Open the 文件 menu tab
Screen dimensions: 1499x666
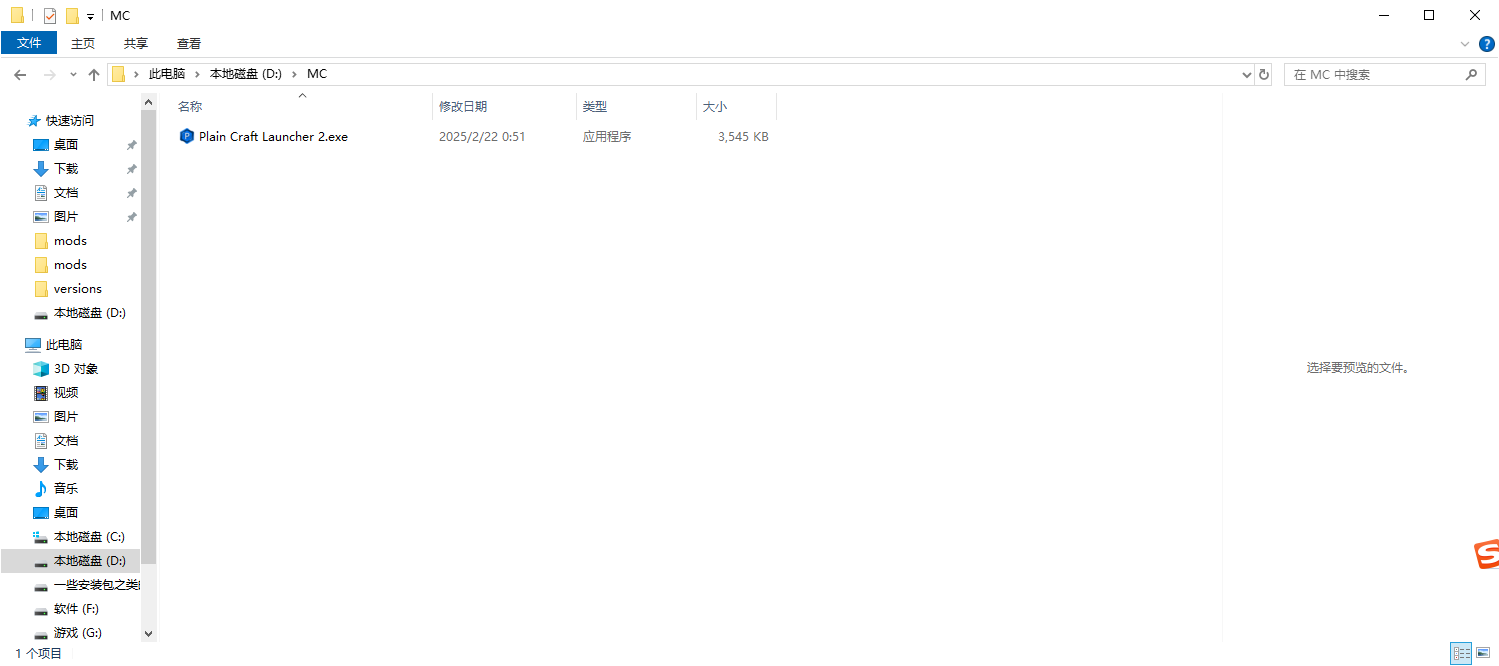point(29,43)
